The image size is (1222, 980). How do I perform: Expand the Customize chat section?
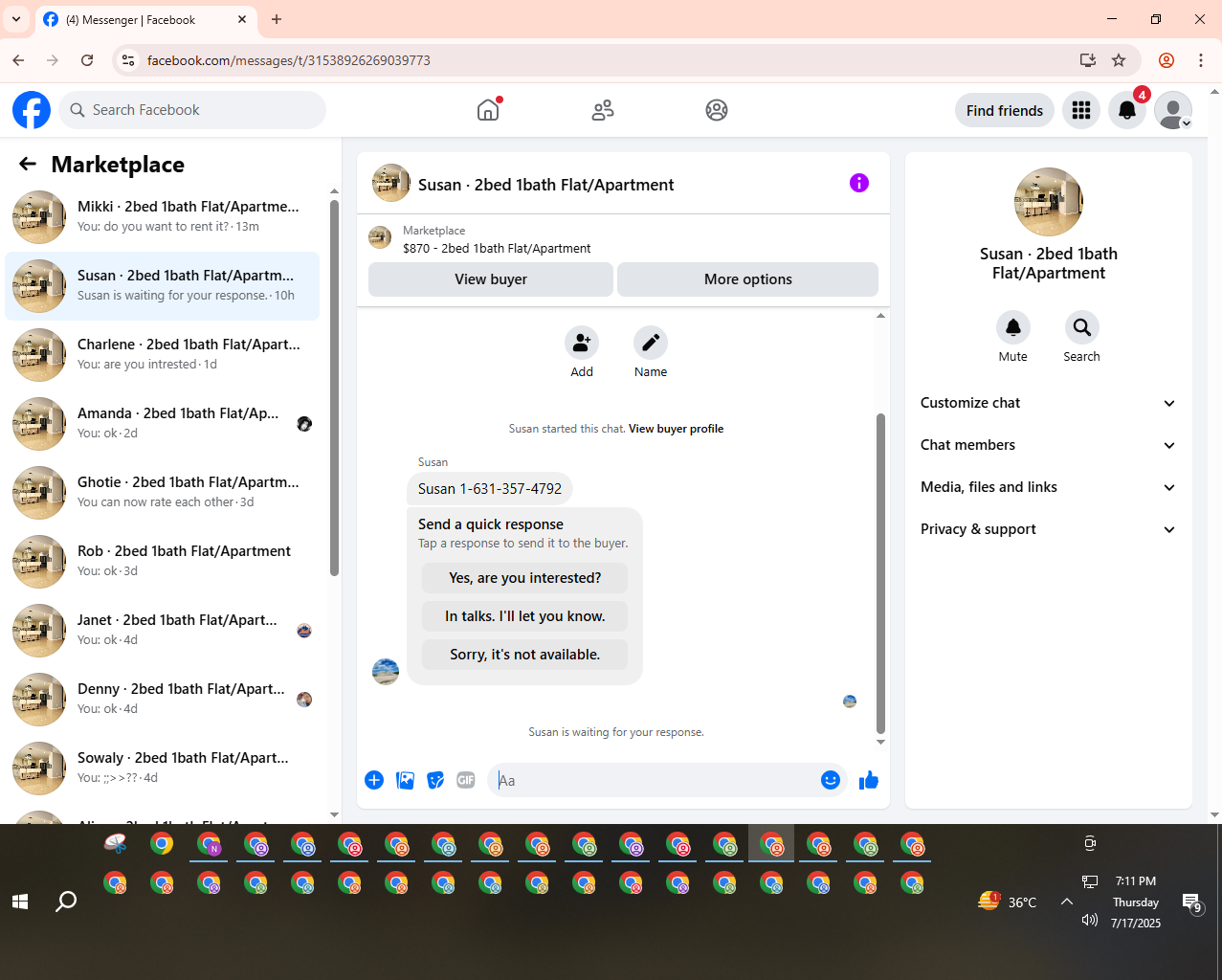pos(1049,403)
